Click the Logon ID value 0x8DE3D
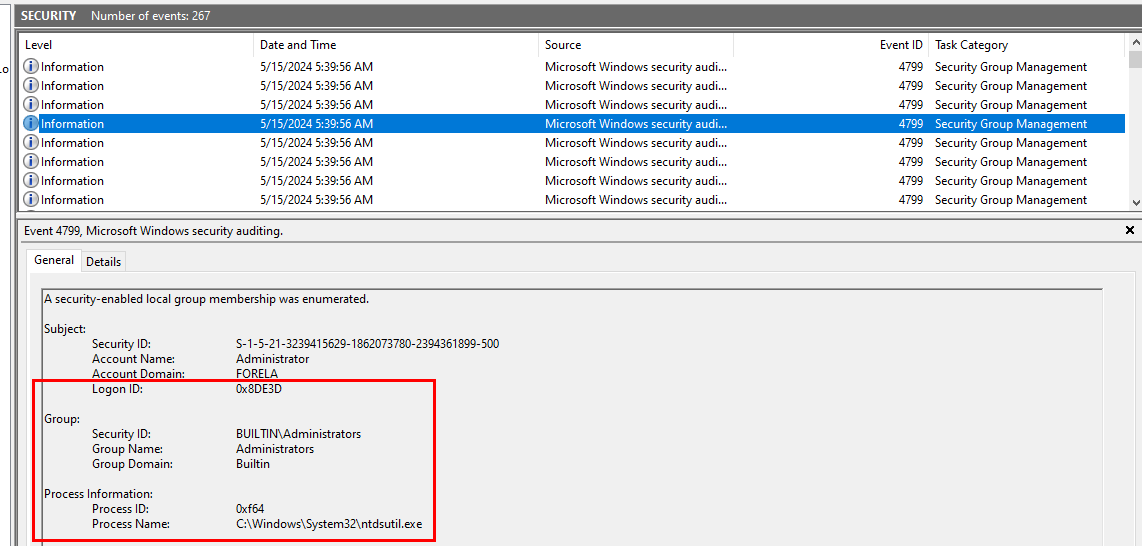Viewport: 1142px width, 546px height. 259,389
